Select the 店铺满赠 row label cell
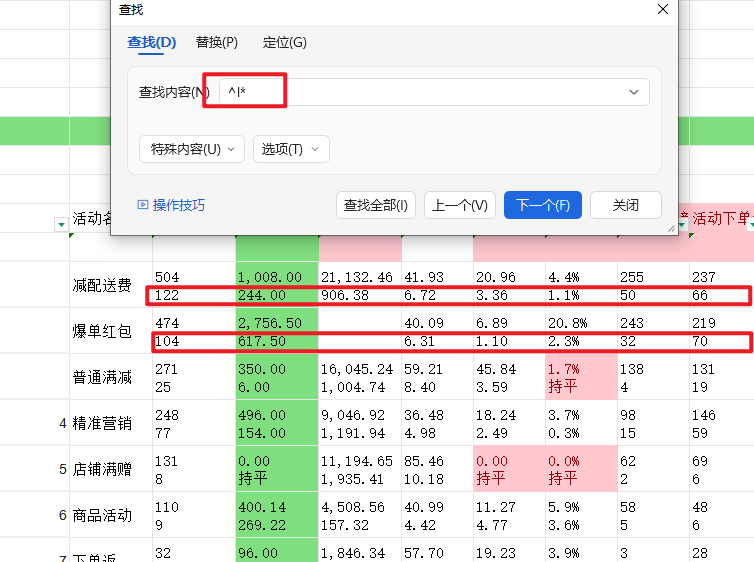 [x=111, y=470]
